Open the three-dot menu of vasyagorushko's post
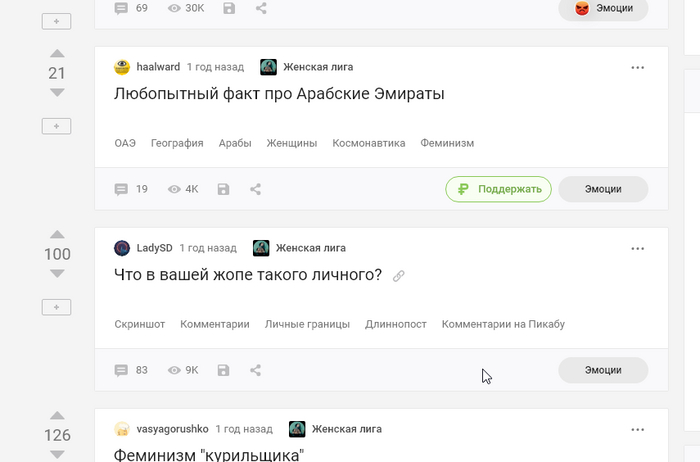 point(638,429)
